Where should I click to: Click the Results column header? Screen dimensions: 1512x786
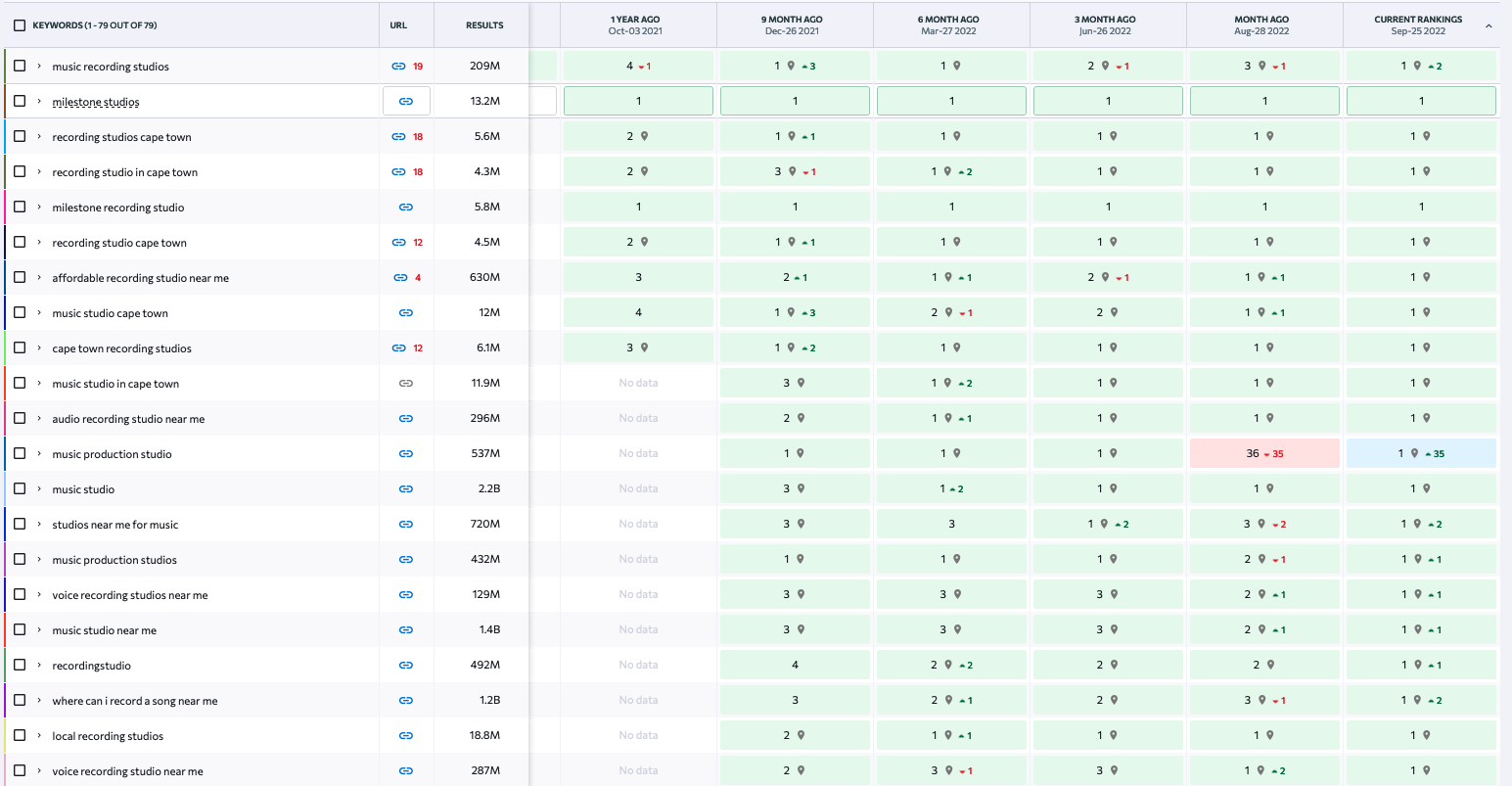point(484,25)
